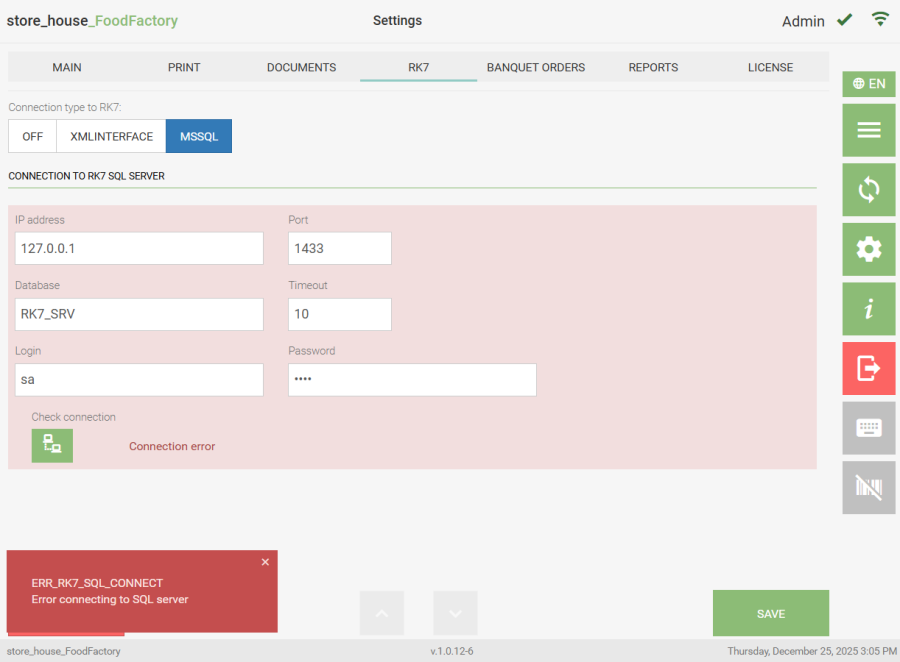
Task: Click the hamburger menu icon in sidebar
Action: coord(868,130)
